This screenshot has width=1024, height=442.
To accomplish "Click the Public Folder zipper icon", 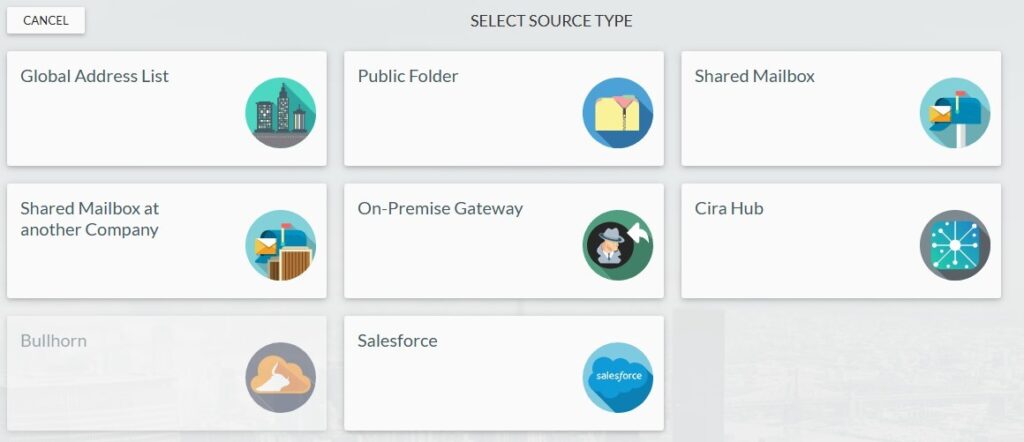I will 618,113.
